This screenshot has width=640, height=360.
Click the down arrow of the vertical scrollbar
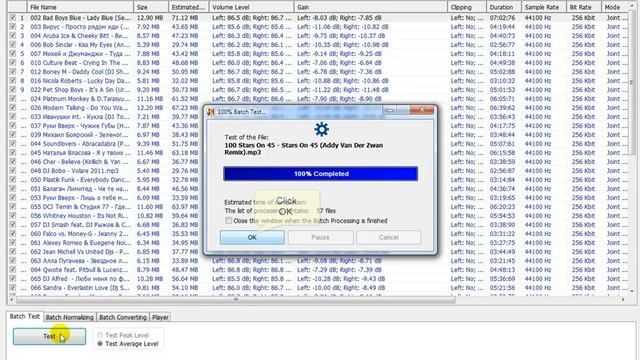pos(632,291)
